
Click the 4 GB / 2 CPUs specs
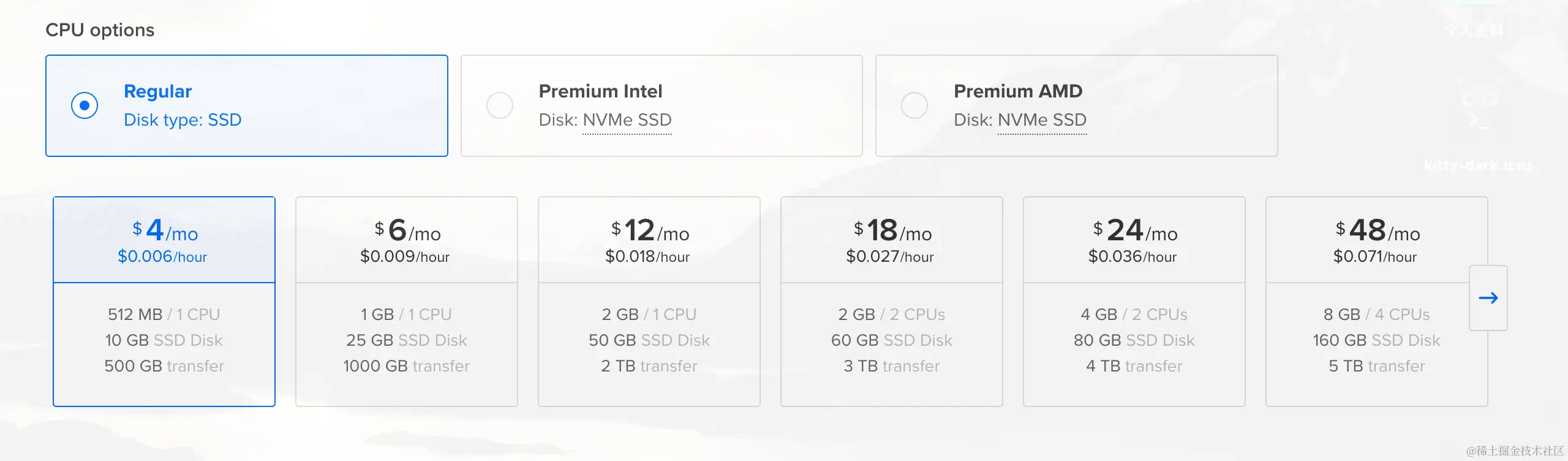[1134, 314]
